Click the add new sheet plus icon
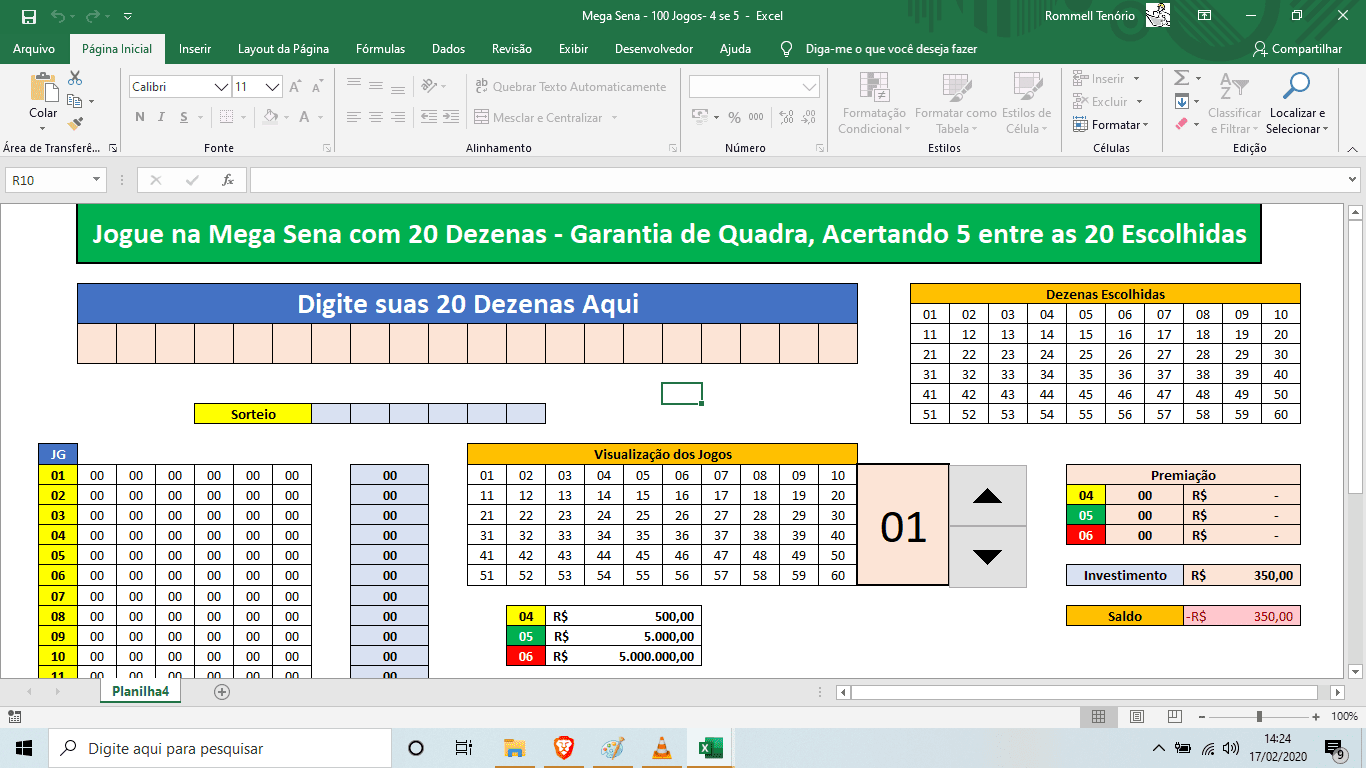 click(222, 691)
